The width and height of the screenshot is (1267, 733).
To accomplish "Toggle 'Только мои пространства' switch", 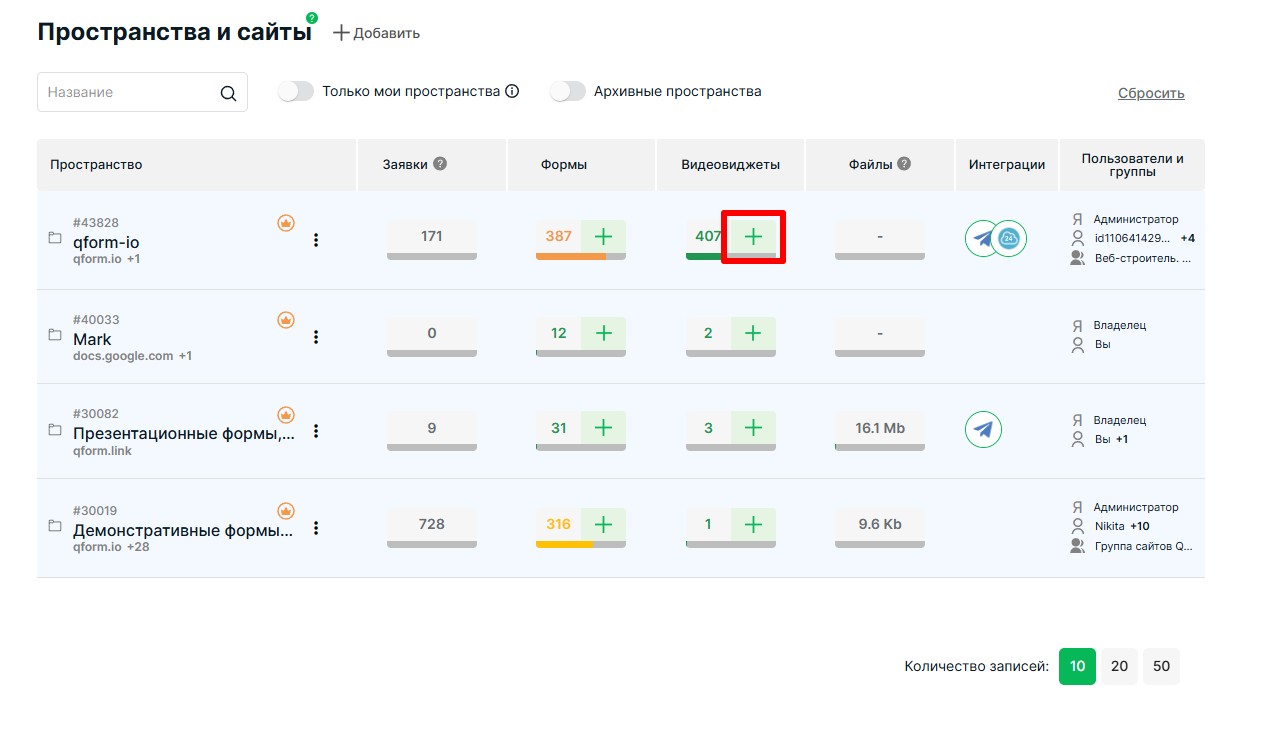I will point(296,92).
